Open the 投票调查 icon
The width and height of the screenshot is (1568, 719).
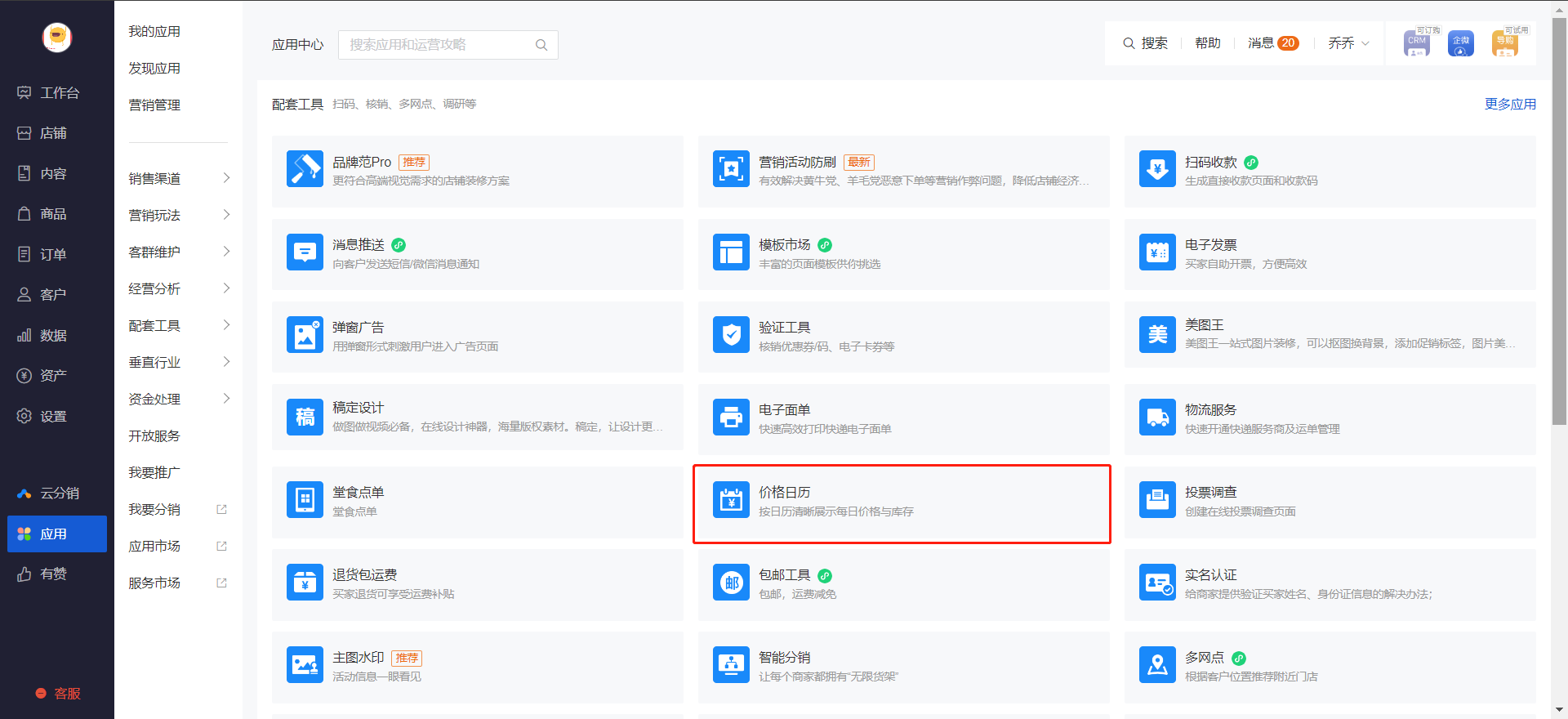pyautogui.click(x=1157, y=499)
